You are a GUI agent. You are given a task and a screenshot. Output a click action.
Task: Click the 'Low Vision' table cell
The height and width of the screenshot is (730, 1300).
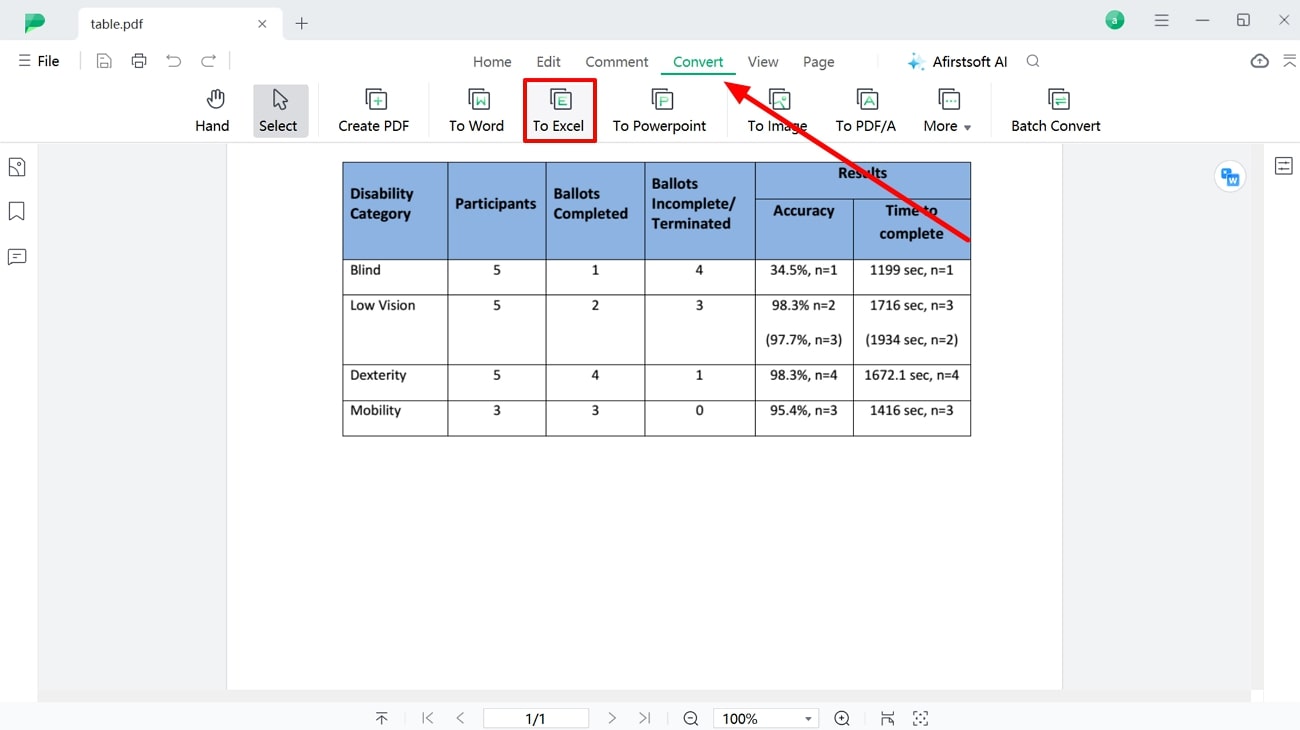(395, 330)
